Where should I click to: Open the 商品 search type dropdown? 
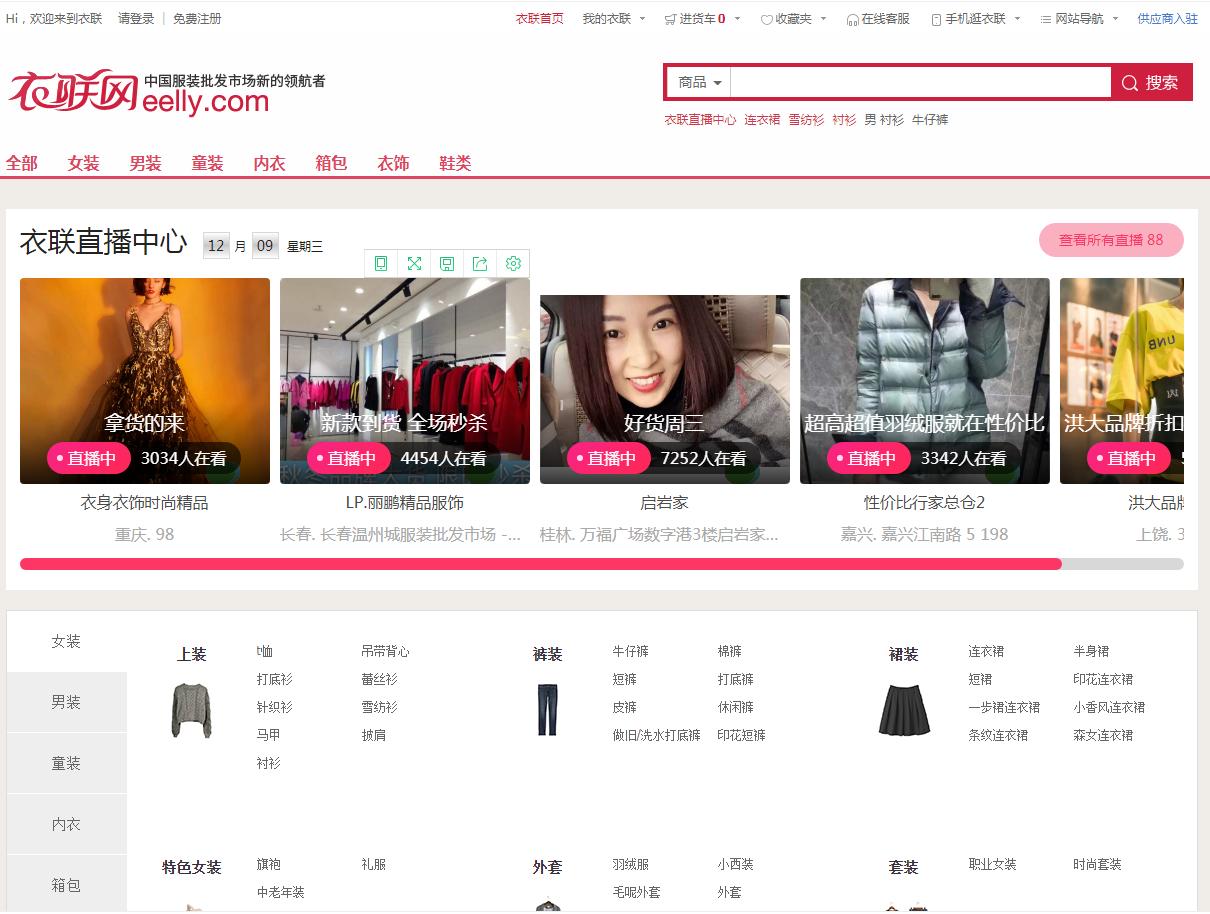click(x=697, y=81)
